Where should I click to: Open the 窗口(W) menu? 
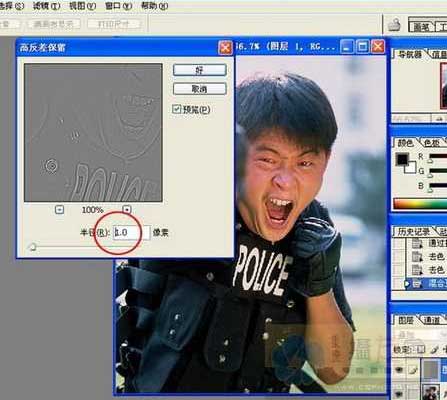[118, 6]
